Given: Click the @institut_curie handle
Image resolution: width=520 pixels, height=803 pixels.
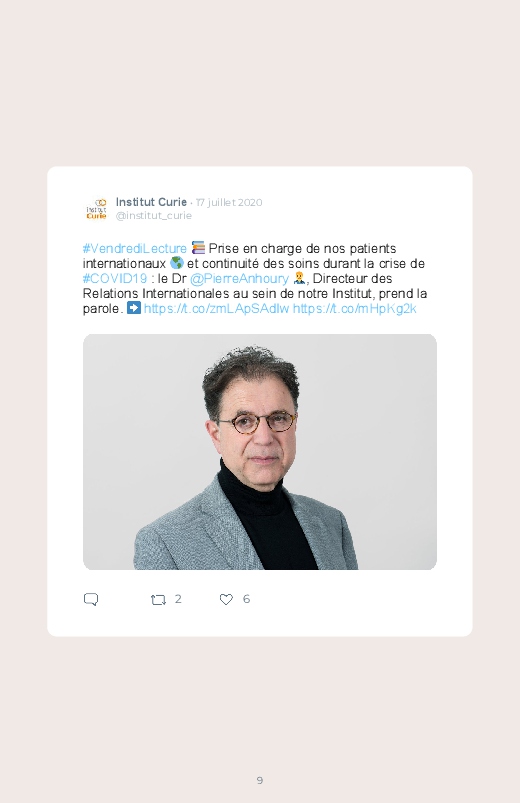Looking at the screenshot, I should click(x=154, y=216).
